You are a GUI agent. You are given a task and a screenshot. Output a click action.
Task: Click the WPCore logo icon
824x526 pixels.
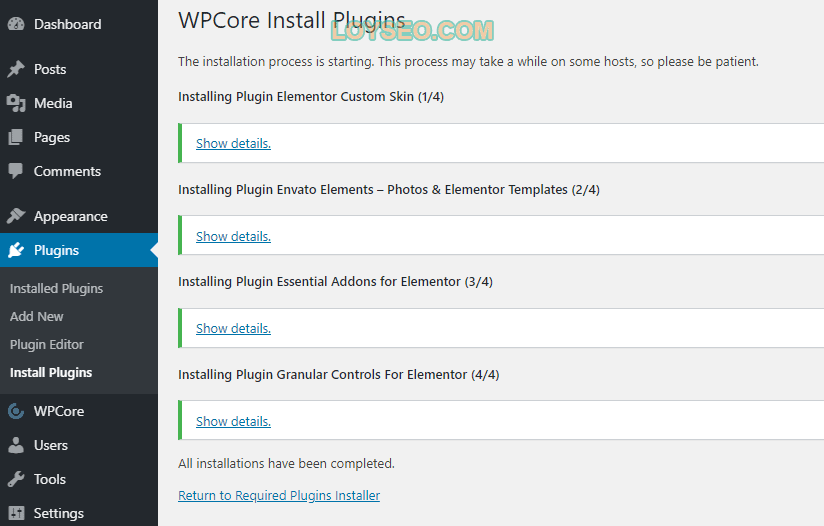click(x=16, y=411)
